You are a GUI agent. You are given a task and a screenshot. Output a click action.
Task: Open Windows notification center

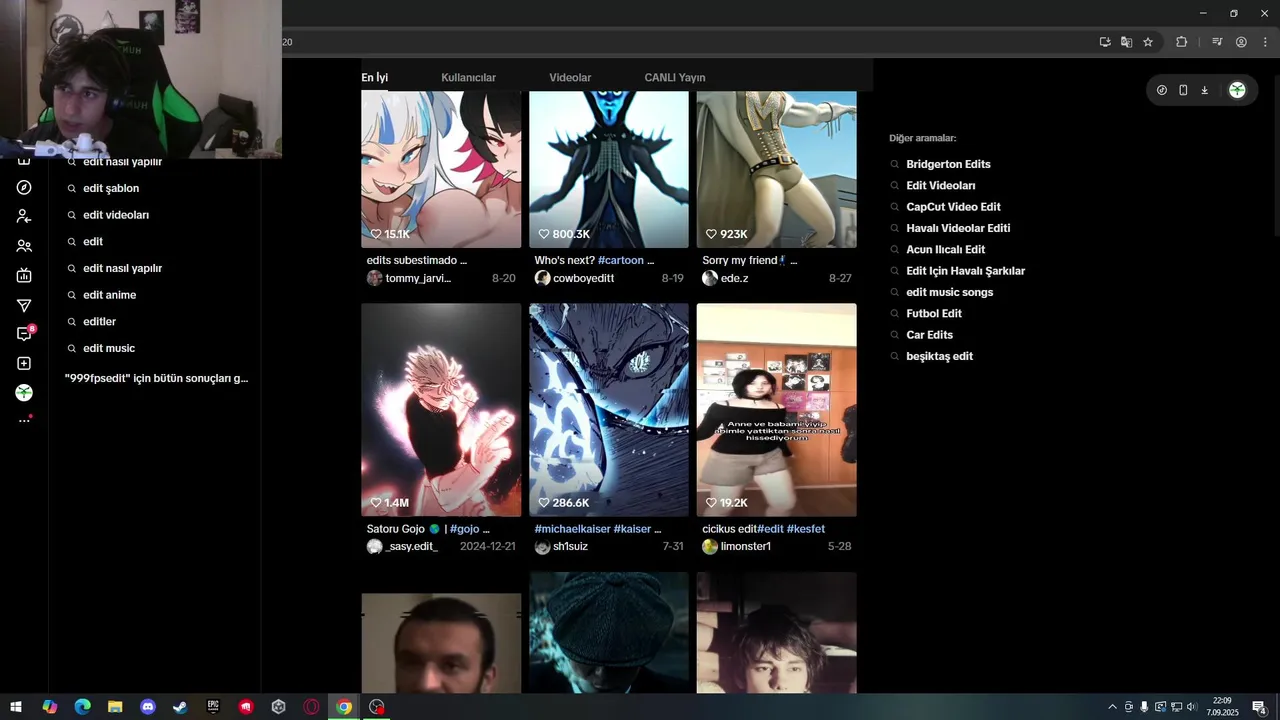(1260, 707)
